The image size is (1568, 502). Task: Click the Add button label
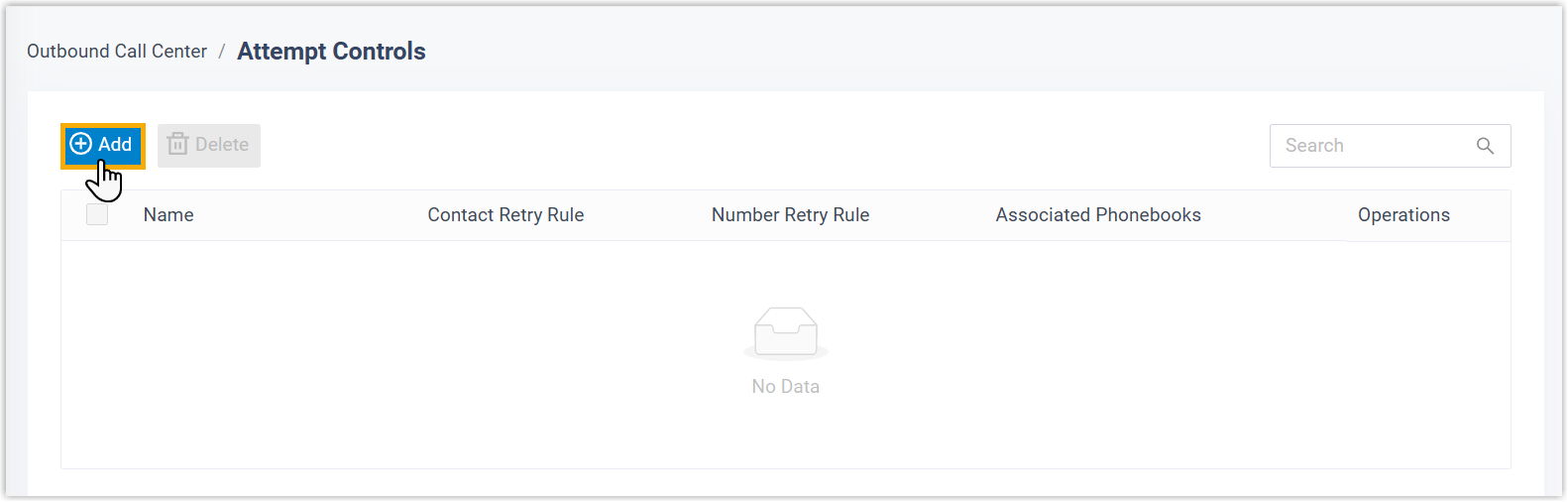coord(115,145)
